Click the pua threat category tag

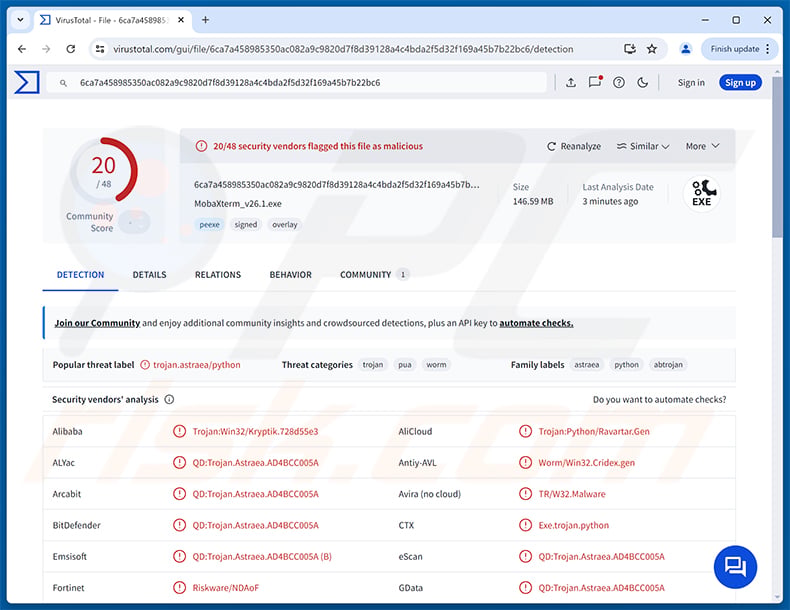[x=405, y=365]
